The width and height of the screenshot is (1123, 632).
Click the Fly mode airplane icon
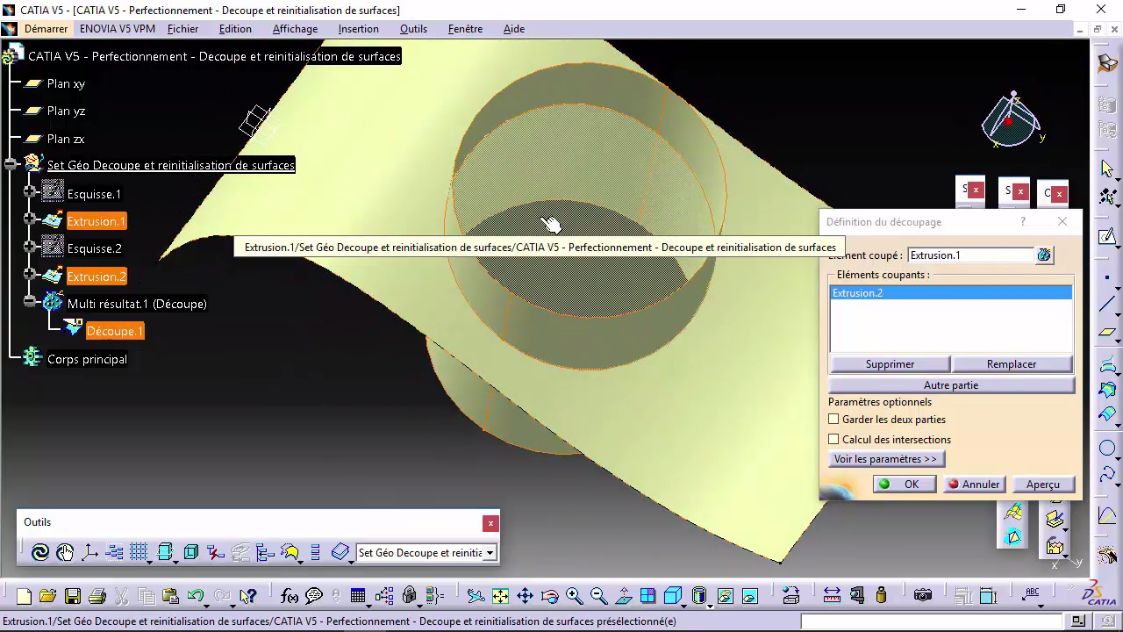(476, 596)
